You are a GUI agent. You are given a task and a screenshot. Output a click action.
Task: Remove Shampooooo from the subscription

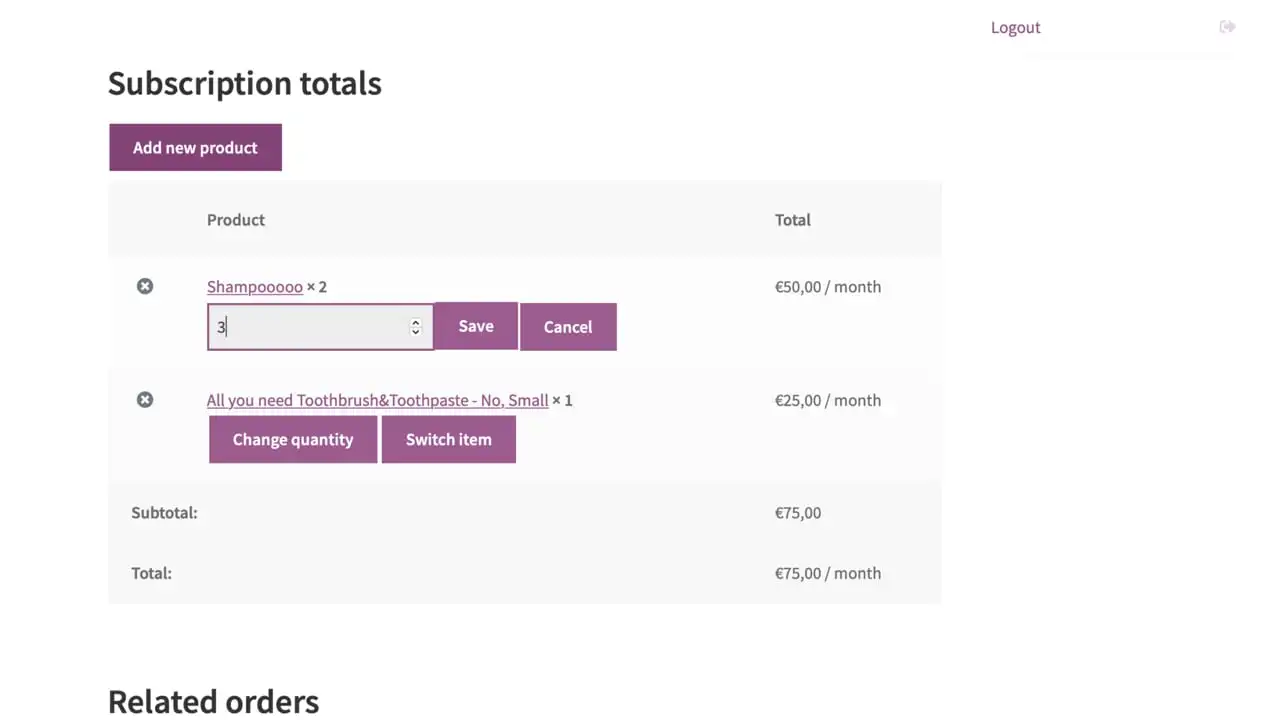pos(145,287)
